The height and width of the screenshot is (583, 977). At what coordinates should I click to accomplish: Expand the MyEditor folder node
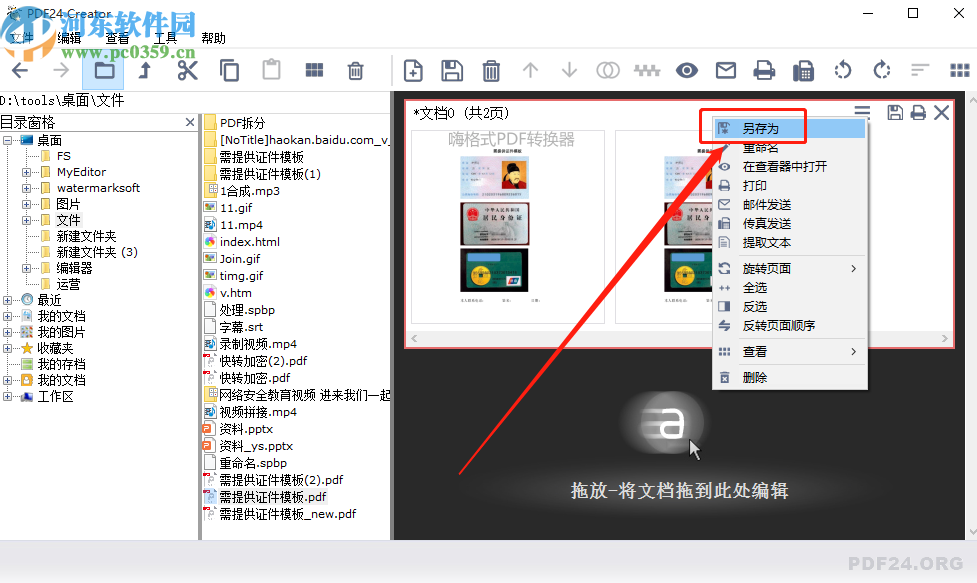(26, 172)
